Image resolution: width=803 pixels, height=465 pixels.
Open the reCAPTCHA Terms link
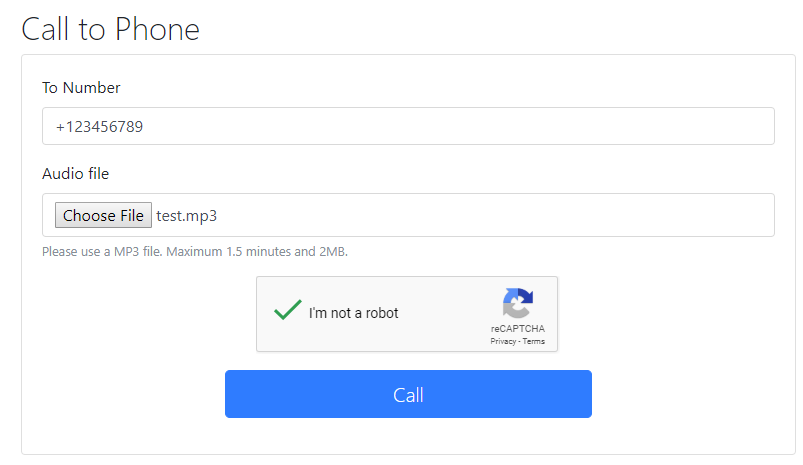tap(534, 341)
